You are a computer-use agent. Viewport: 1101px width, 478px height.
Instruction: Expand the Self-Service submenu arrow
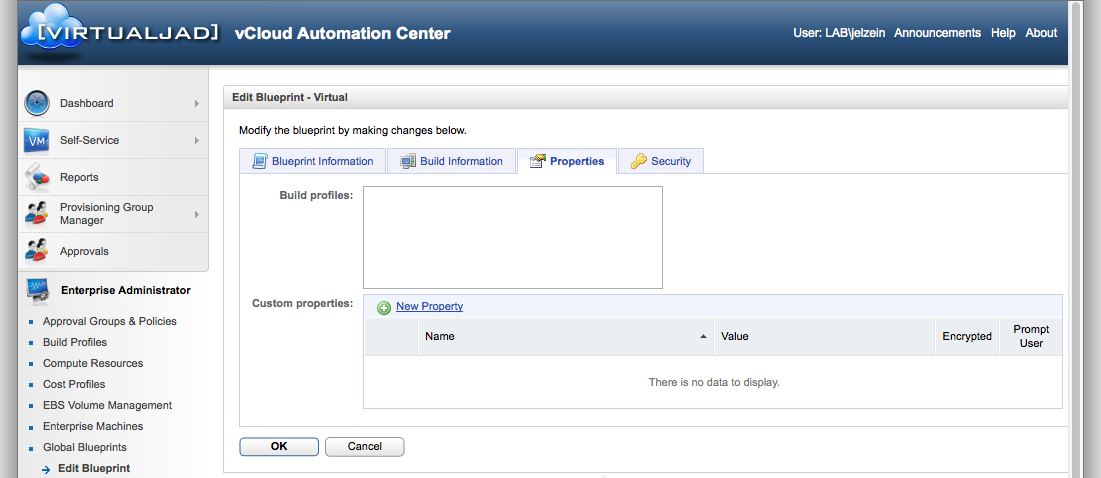pos(197,140)
